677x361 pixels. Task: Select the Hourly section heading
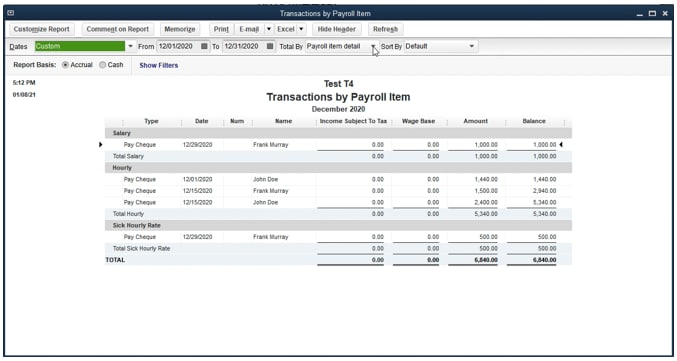122,168
